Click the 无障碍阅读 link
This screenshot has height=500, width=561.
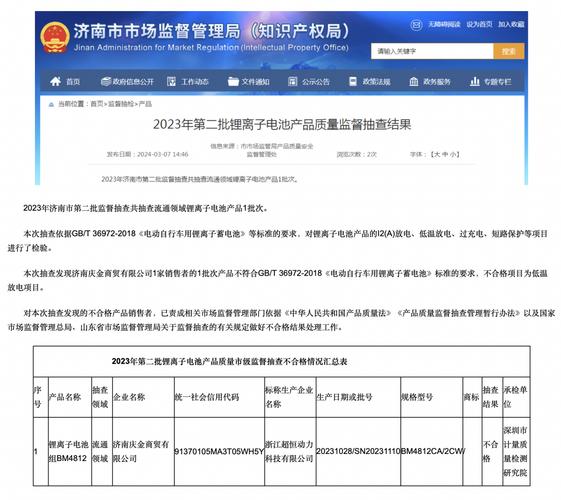coord(444,24)
